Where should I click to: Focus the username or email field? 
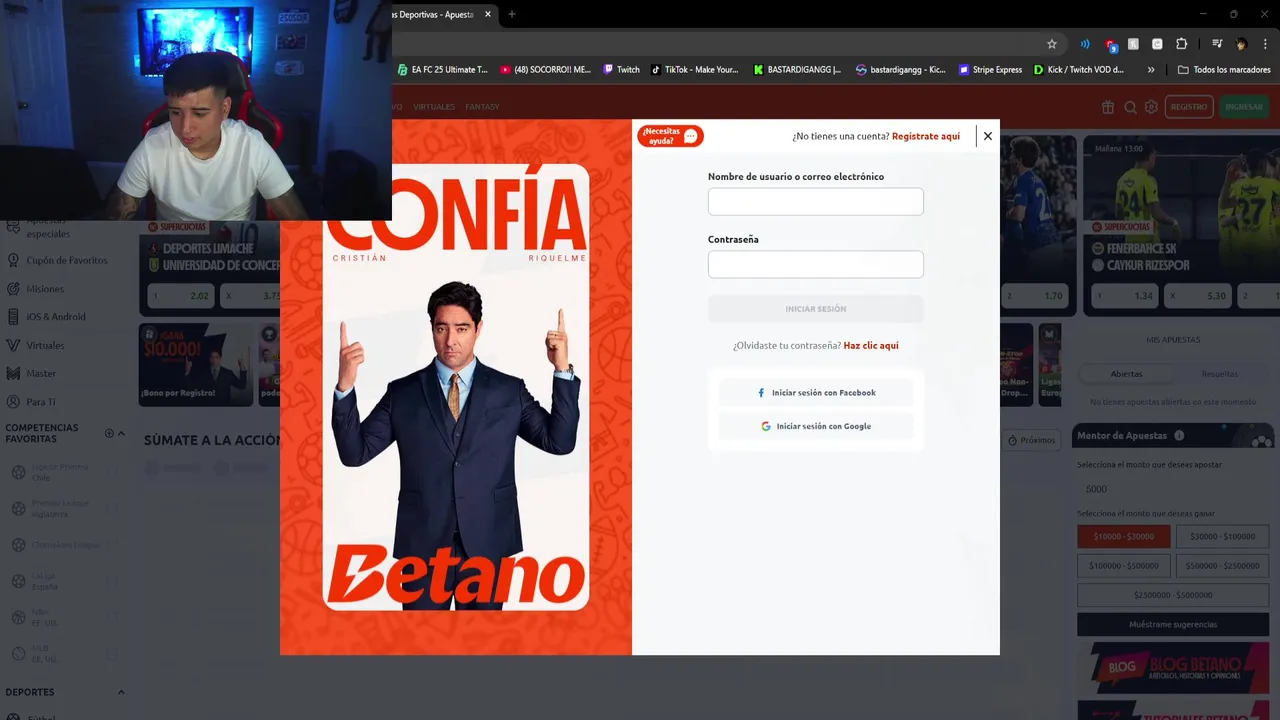(x=816, y=201)
